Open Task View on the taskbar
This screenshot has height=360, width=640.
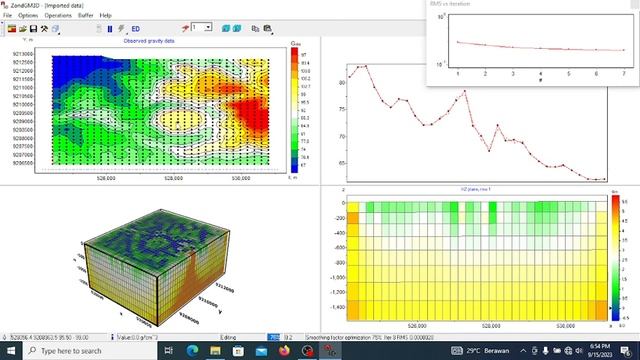(x=169, y=351)
